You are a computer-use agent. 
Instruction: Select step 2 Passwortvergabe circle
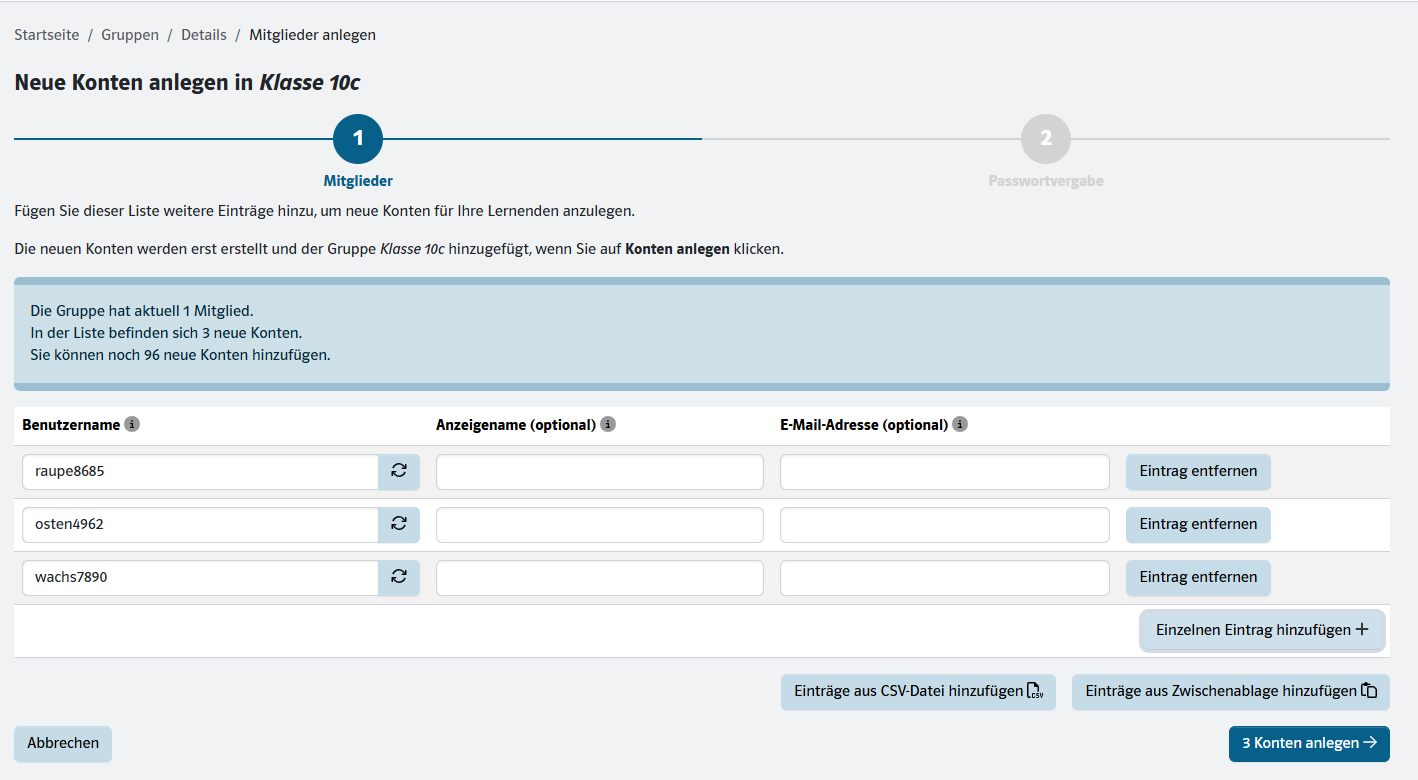1045,139
